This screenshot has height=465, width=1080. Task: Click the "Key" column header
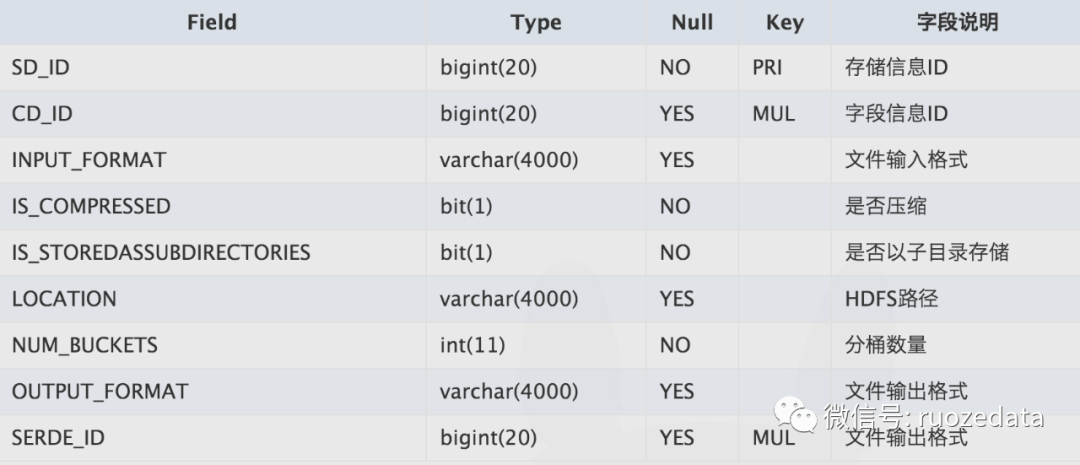pyautogui.click(x=784, y=22)
